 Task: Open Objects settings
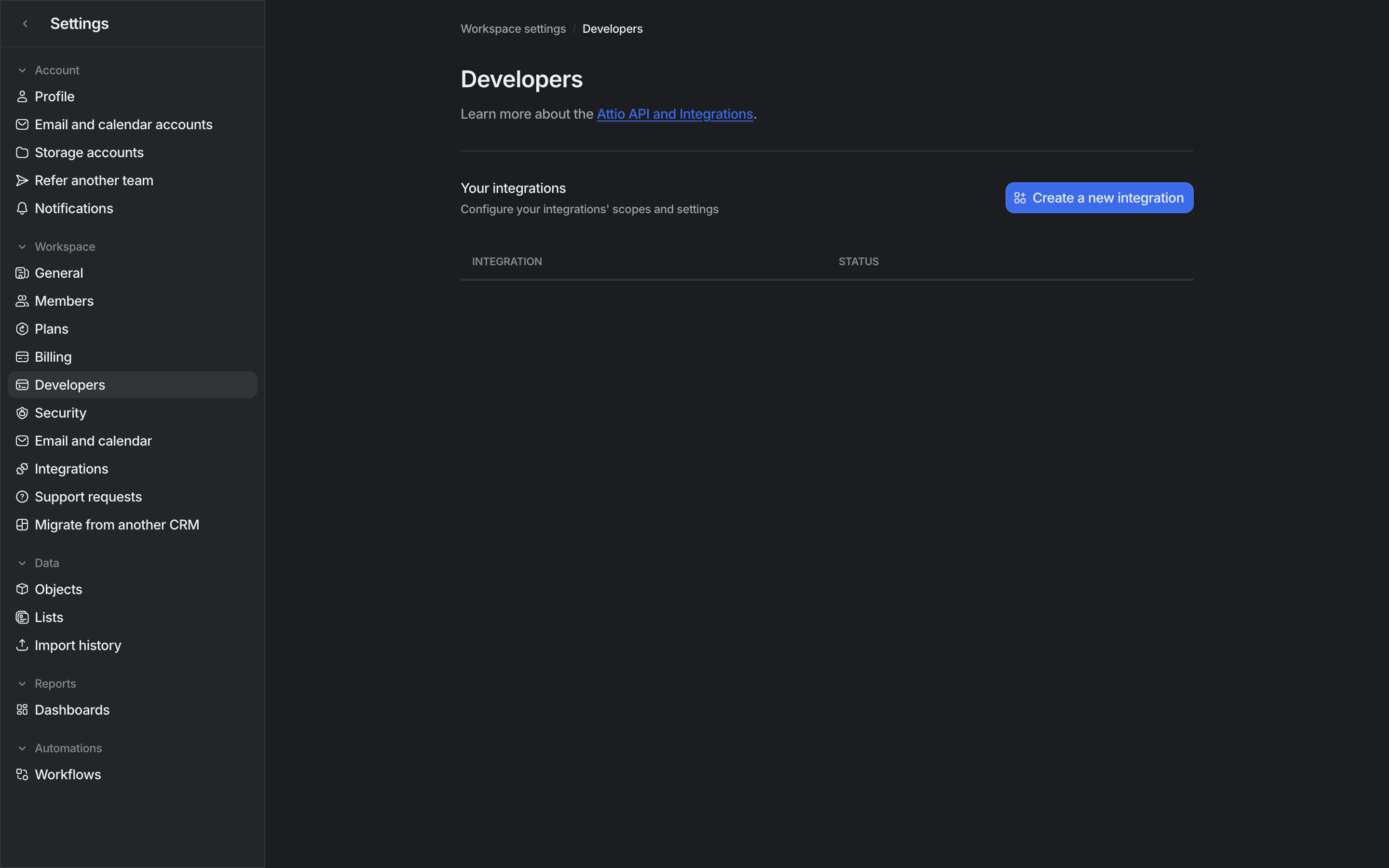coord(133,590)
